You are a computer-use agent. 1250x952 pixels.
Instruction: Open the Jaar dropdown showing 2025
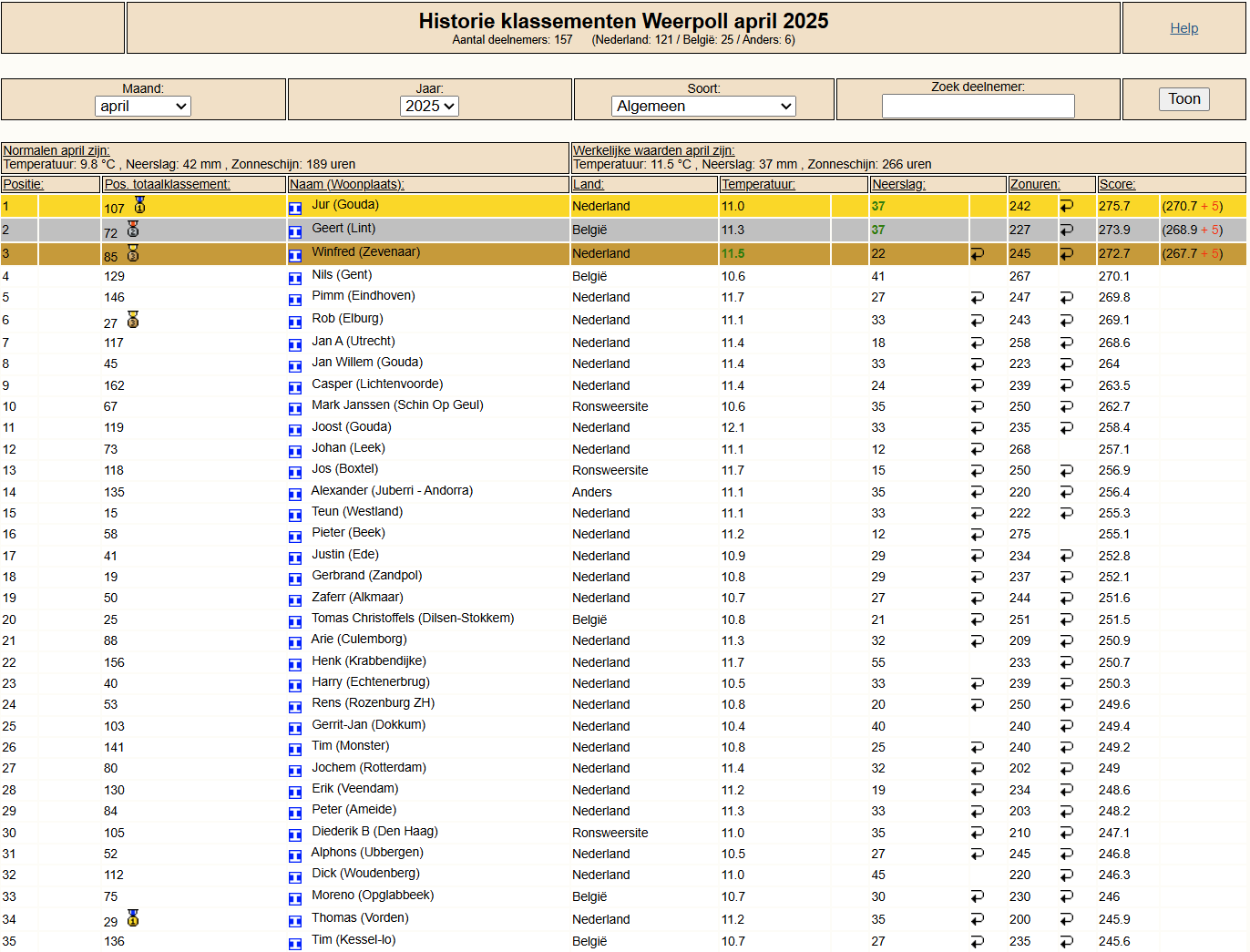click(429, 107)
